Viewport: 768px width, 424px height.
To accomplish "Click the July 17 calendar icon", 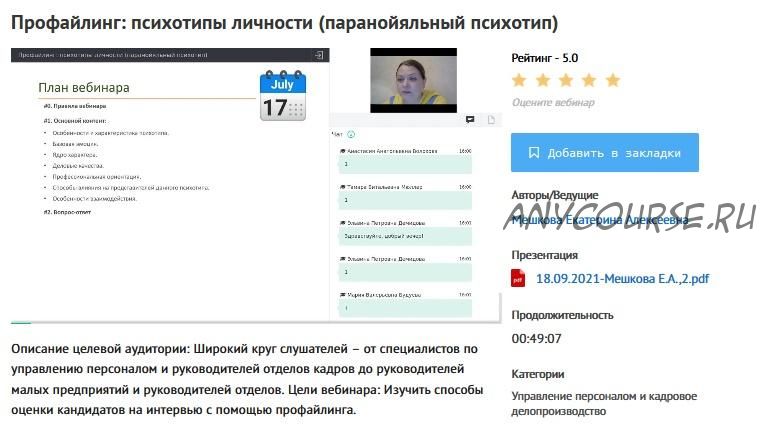I will (283, 96).
